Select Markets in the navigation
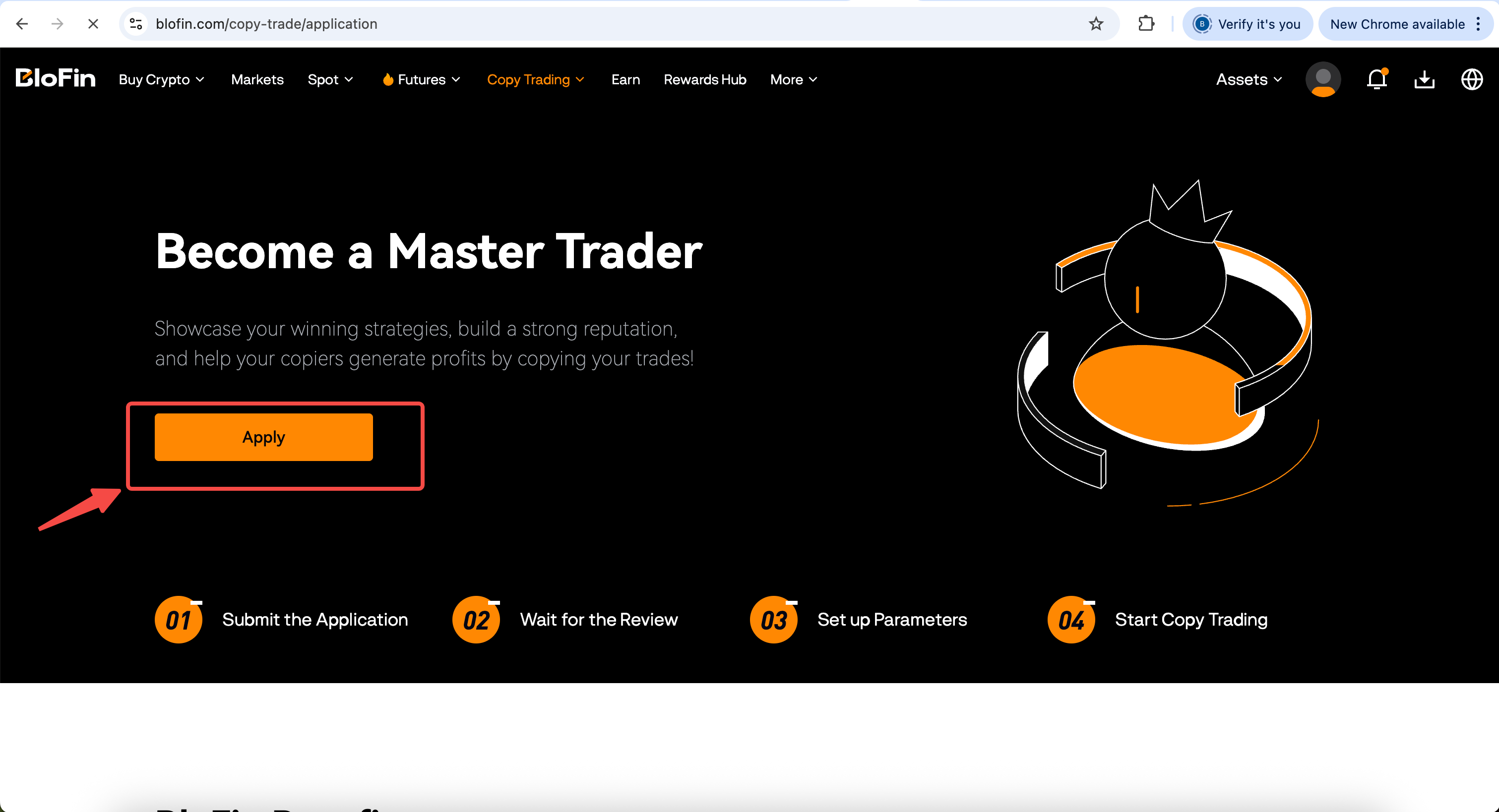Screen dimensions: 1499x812 pyautogui.click(x=257, y=80)
